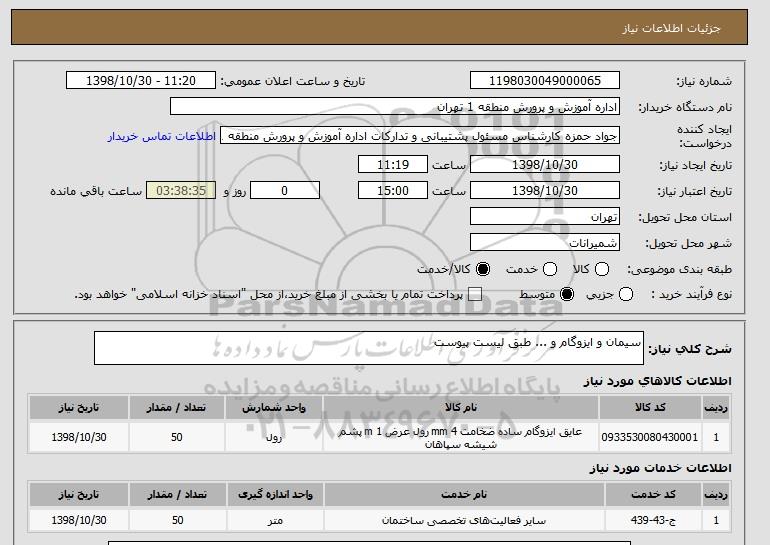This screenshot has height=545, width=770.
Task: Click the کد خدمت column header
Action: click(653, 494)
